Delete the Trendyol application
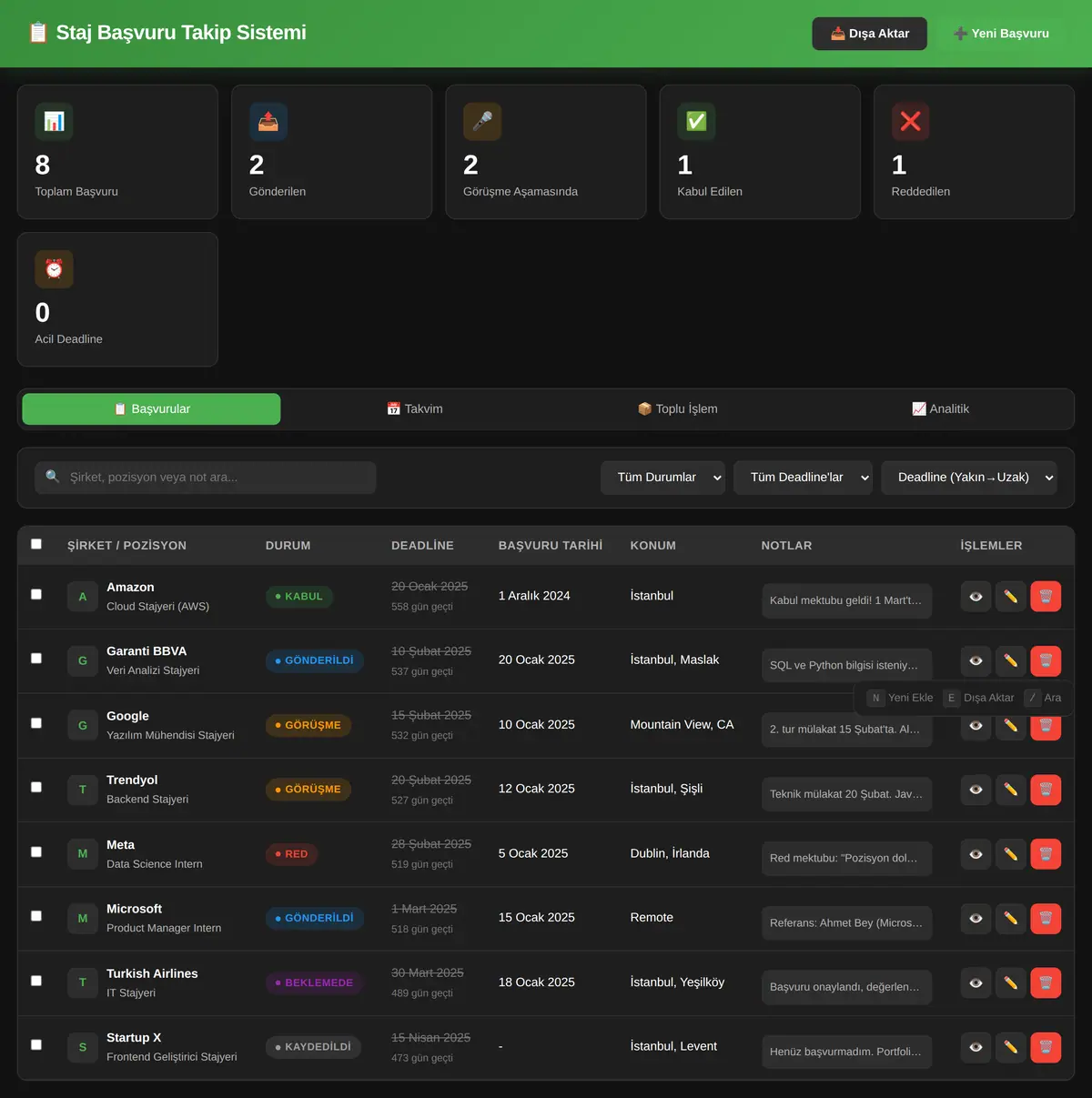Image resolution: width=1092 pixels, height=1098 pixels. coord(1046,790)
